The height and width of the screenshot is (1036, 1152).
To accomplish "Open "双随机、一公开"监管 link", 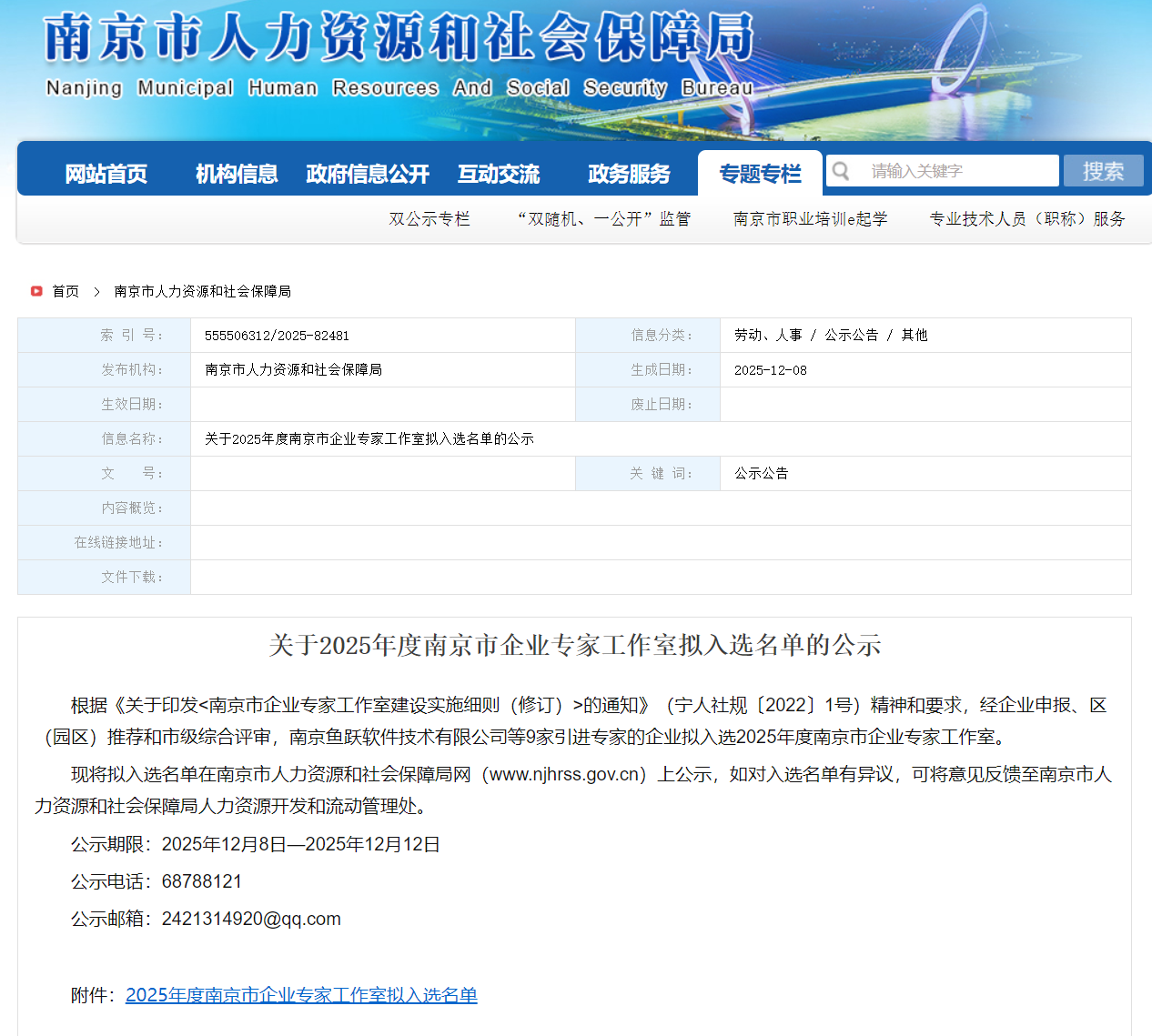I will click(603, 219).
